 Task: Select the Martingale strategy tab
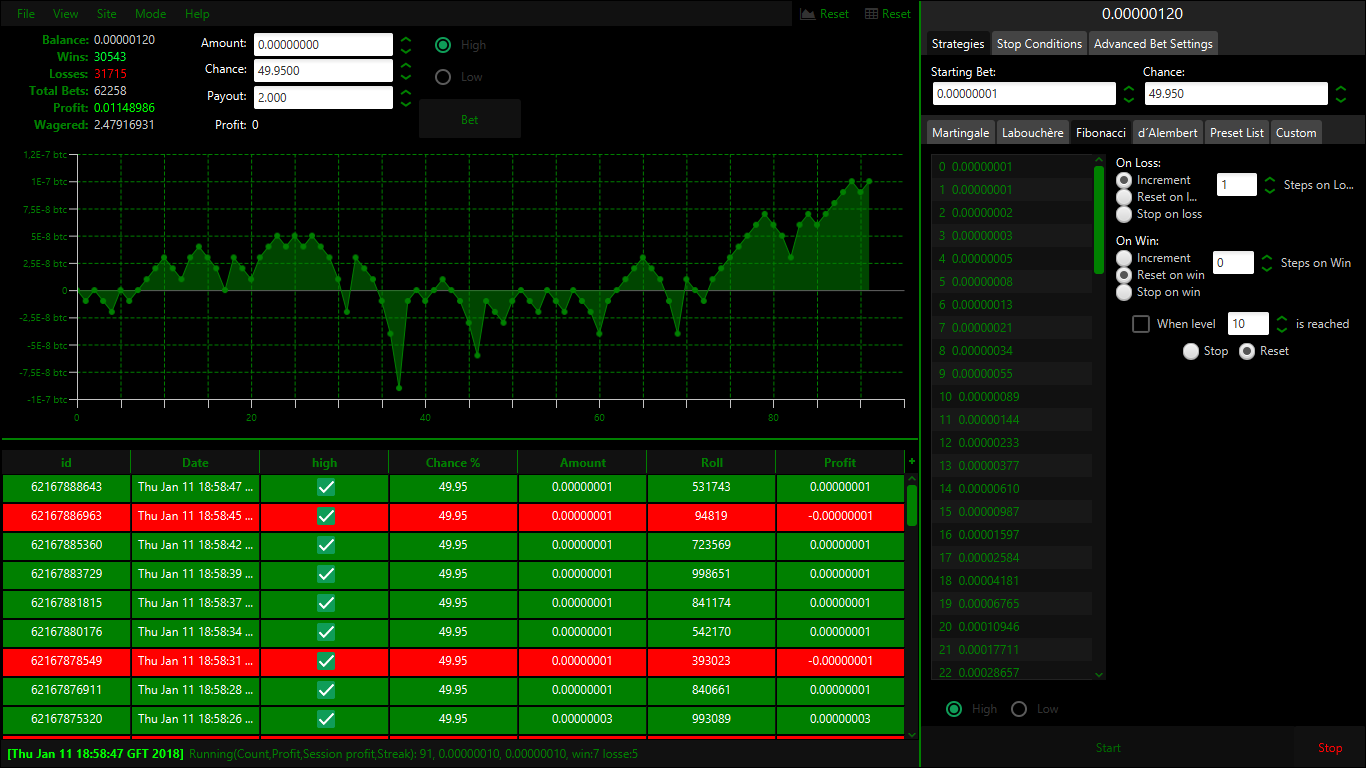pos(960,132)
